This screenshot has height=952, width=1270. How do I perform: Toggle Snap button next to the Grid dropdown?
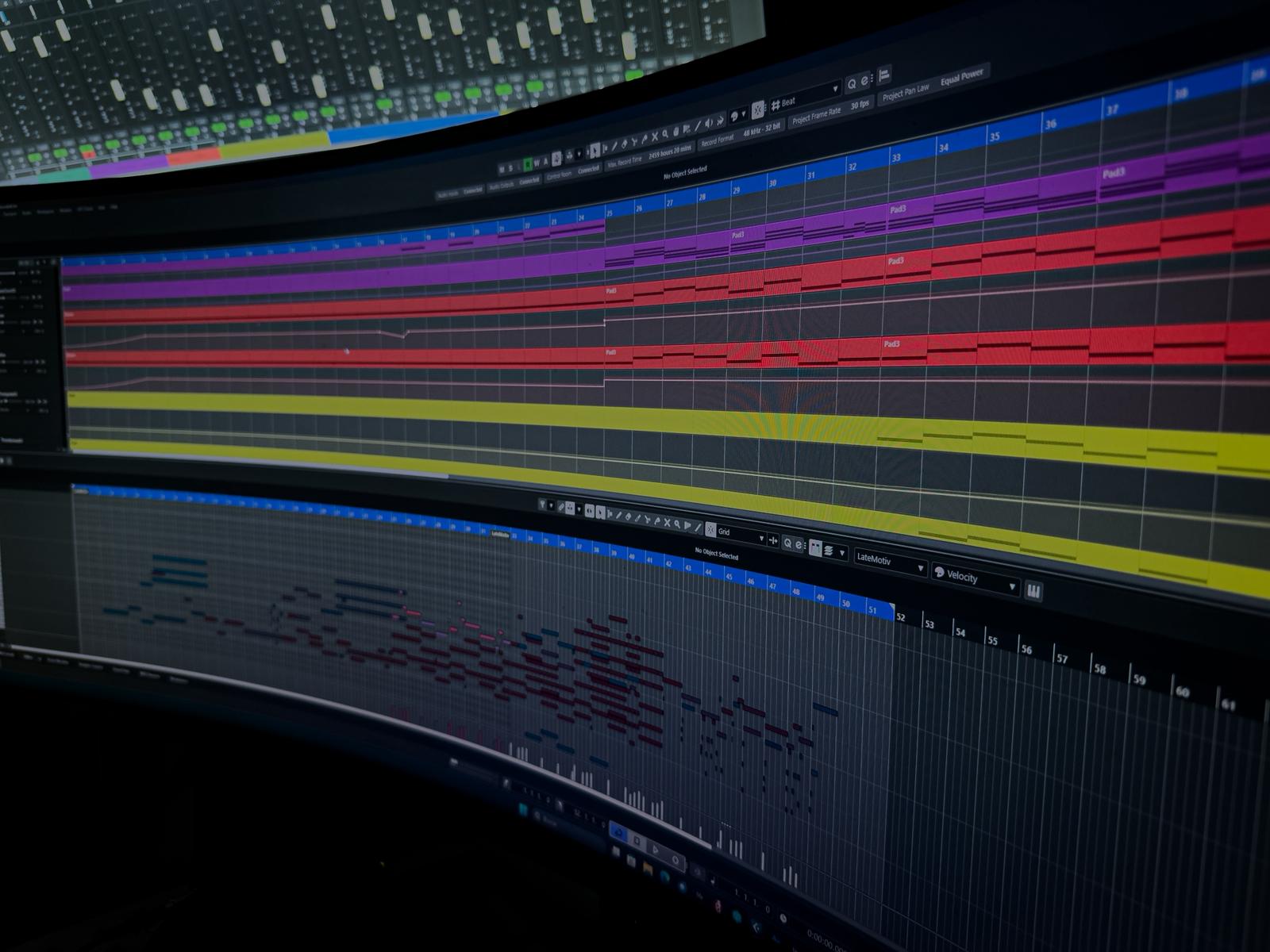[x=710, y=530]
